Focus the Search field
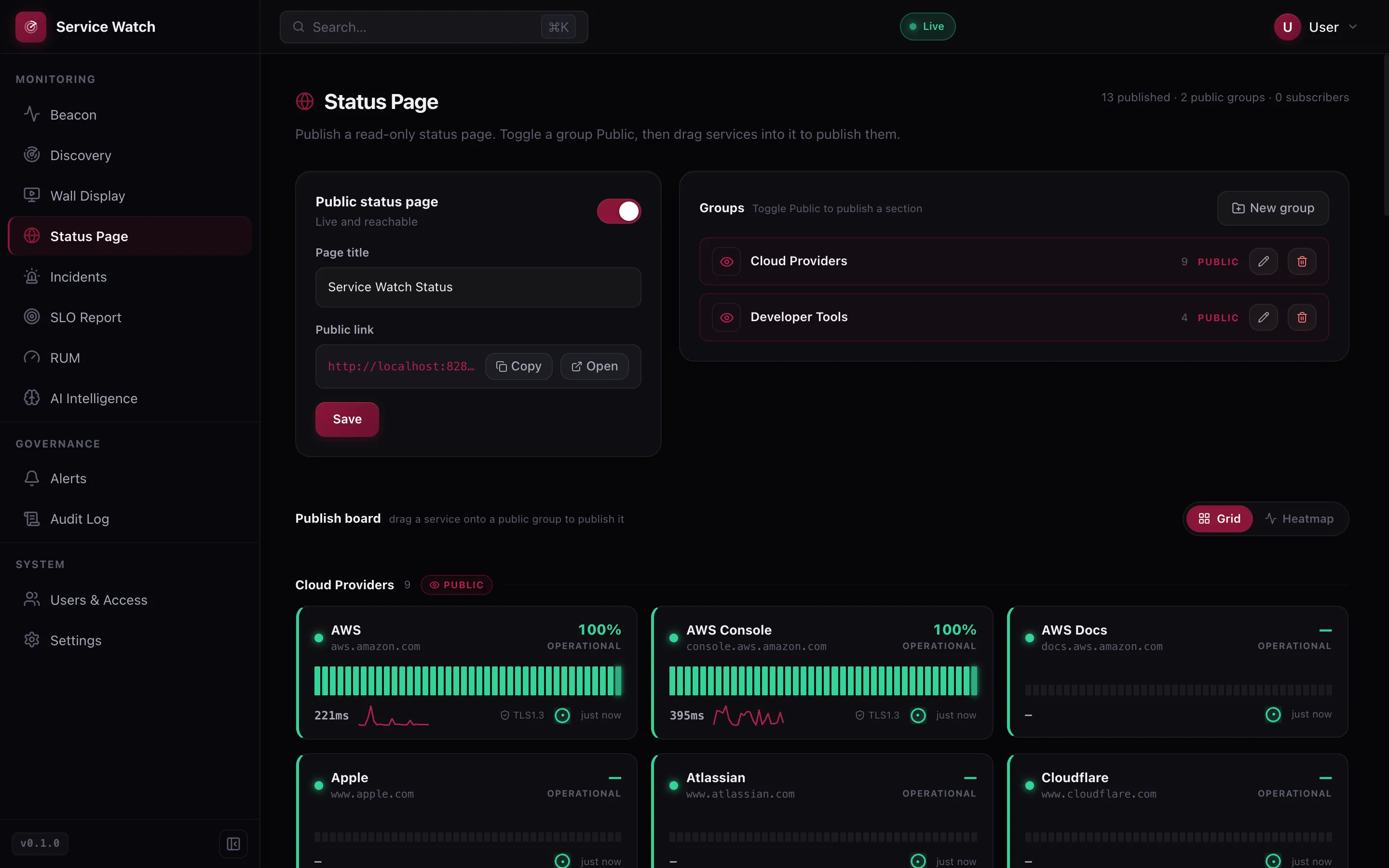Image resolution: width=1389 pixels, height=868 pixels. pyautogui.click(x=434, y=27)
